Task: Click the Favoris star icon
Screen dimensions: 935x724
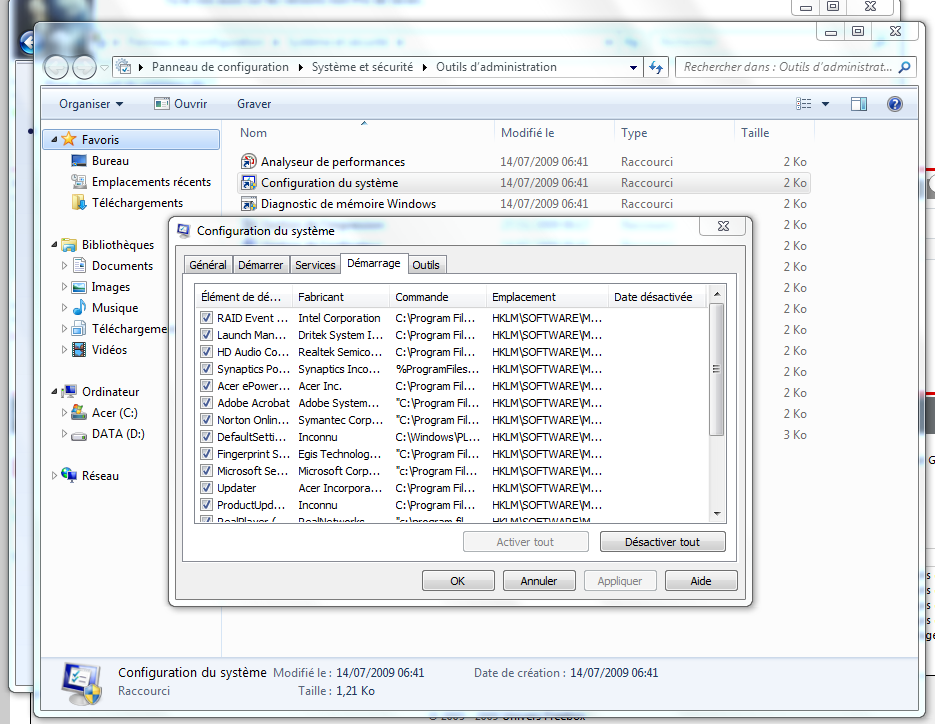Action: point(69,139)
